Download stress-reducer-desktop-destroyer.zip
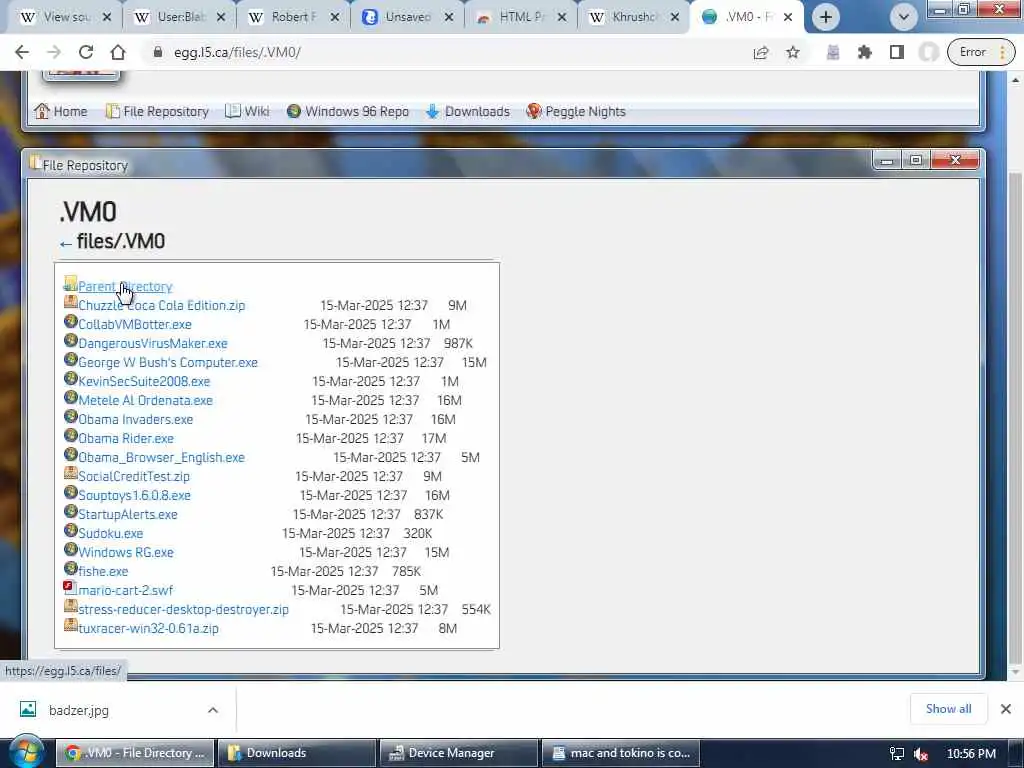 184,609
